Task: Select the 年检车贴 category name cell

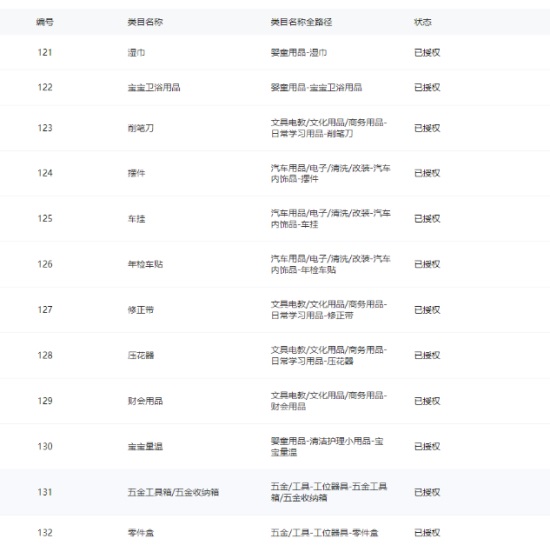Action: click(145, 264)
